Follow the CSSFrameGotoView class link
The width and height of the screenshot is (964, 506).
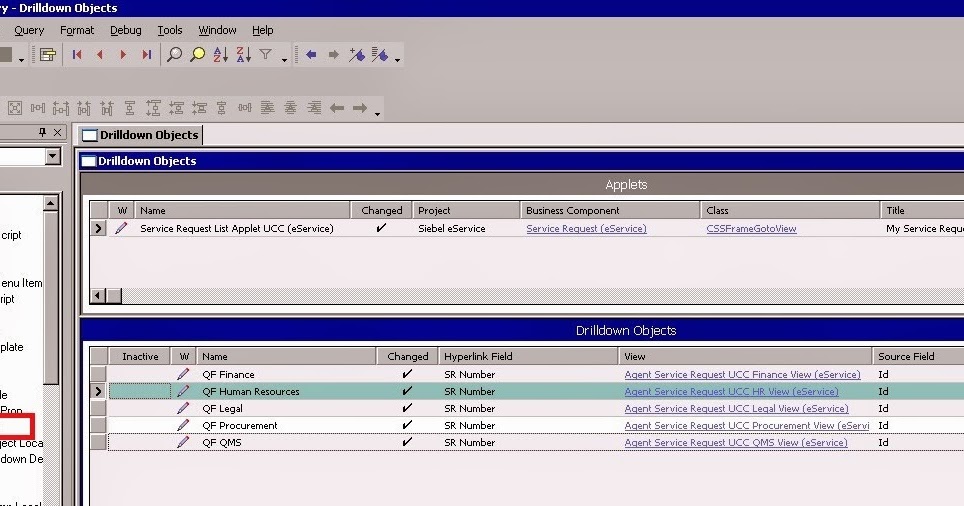tap(751, 228)
